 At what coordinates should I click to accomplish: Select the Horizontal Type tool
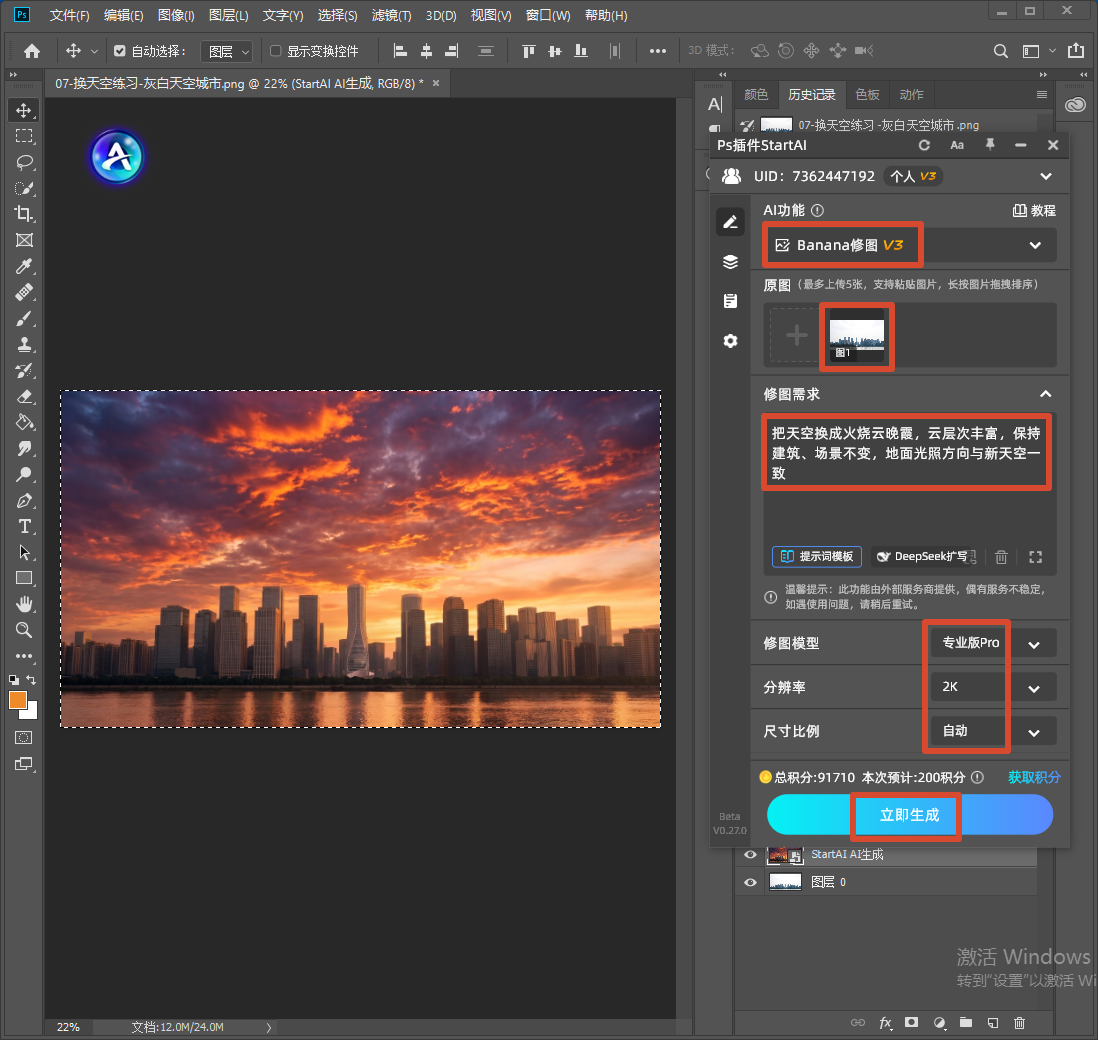24,527
